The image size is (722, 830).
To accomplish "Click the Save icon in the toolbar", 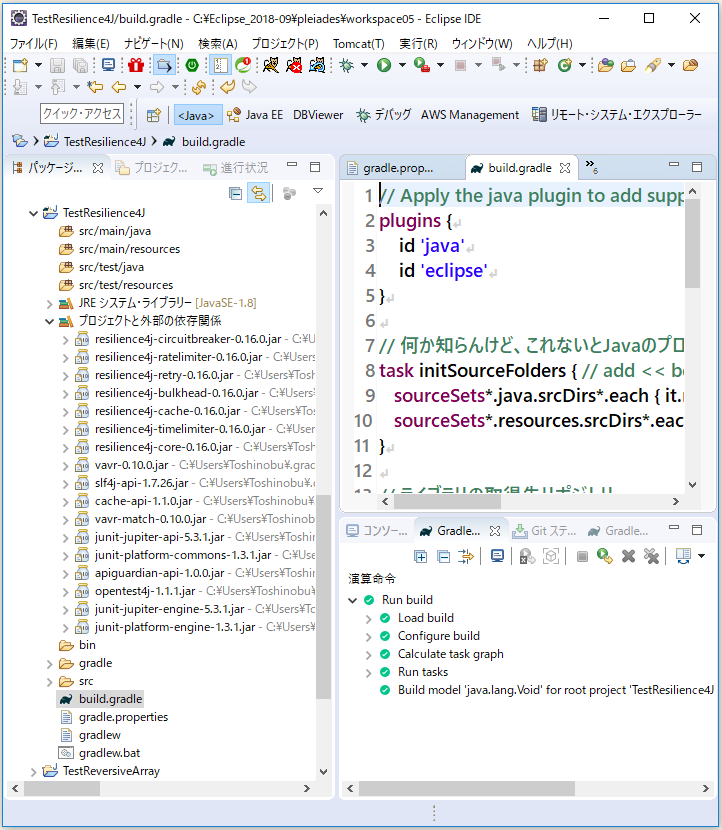I will pyautogui.click(x=57, y=65).
